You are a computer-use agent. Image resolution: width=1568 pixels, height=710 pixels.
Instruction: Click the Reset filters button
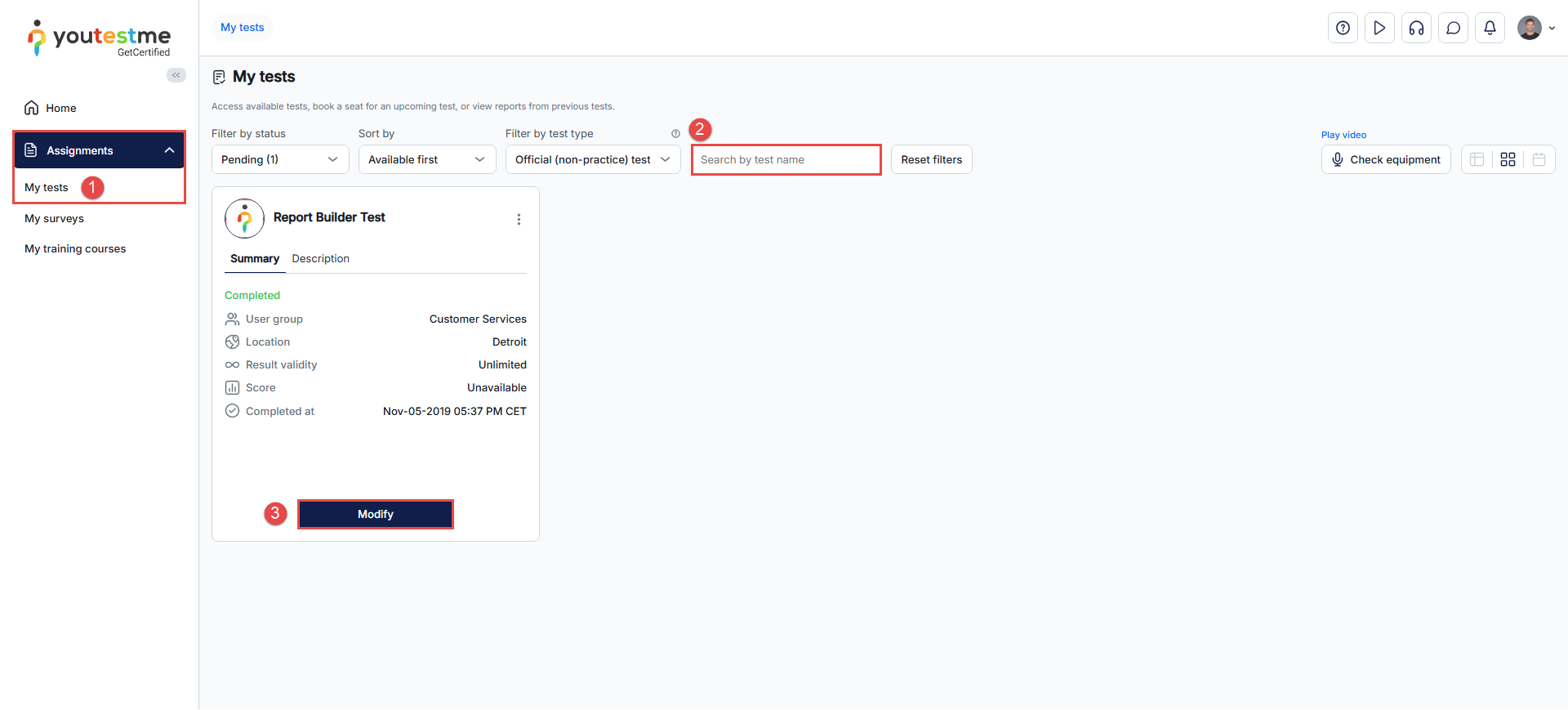pos(931,159)
